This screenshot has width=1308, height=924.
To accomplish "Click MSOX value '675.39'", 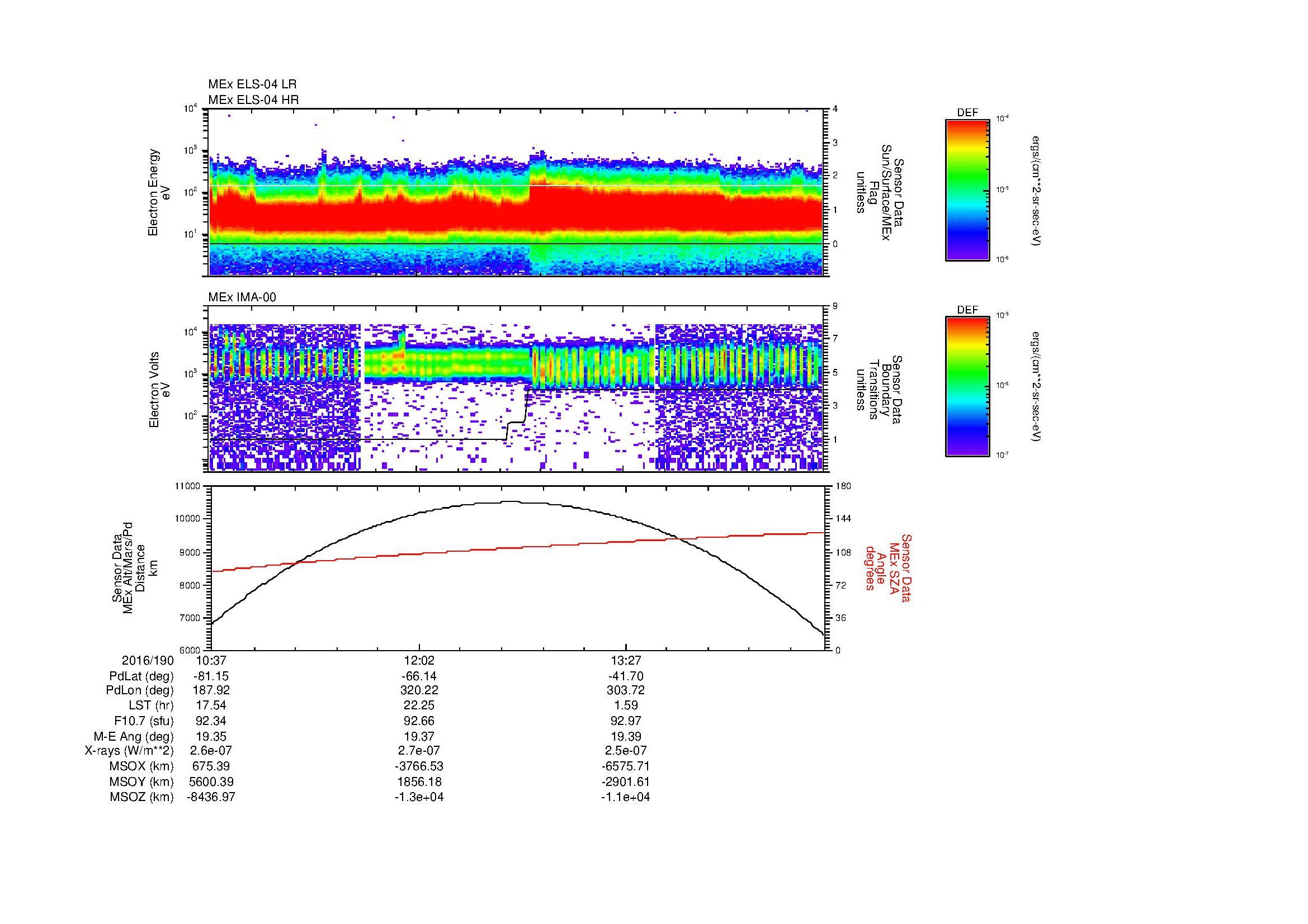I will pyautogui.click(x=211, y=766).
